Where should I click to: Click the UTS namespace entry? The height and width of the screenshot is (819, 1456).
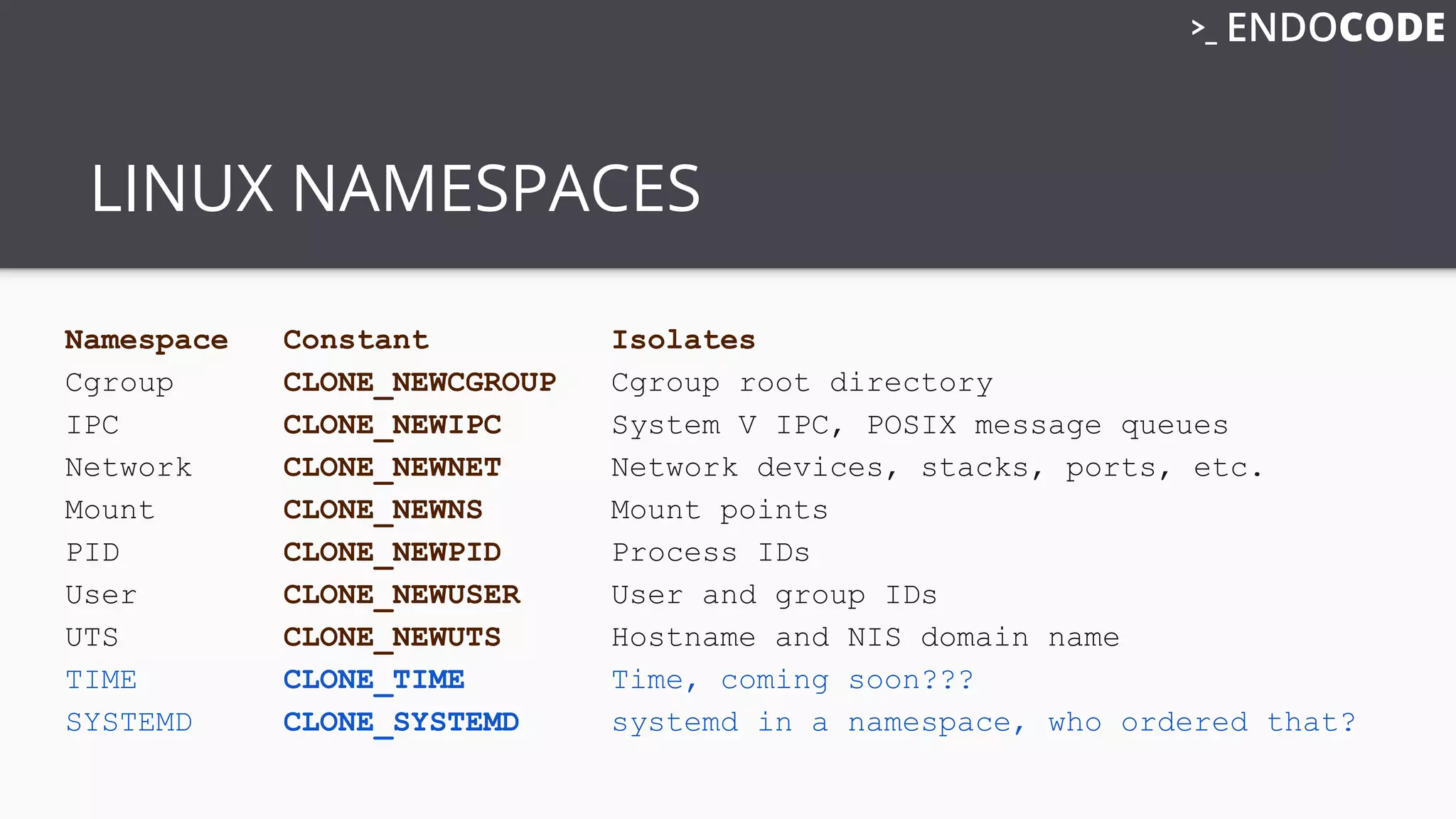[x=92, y=638]
